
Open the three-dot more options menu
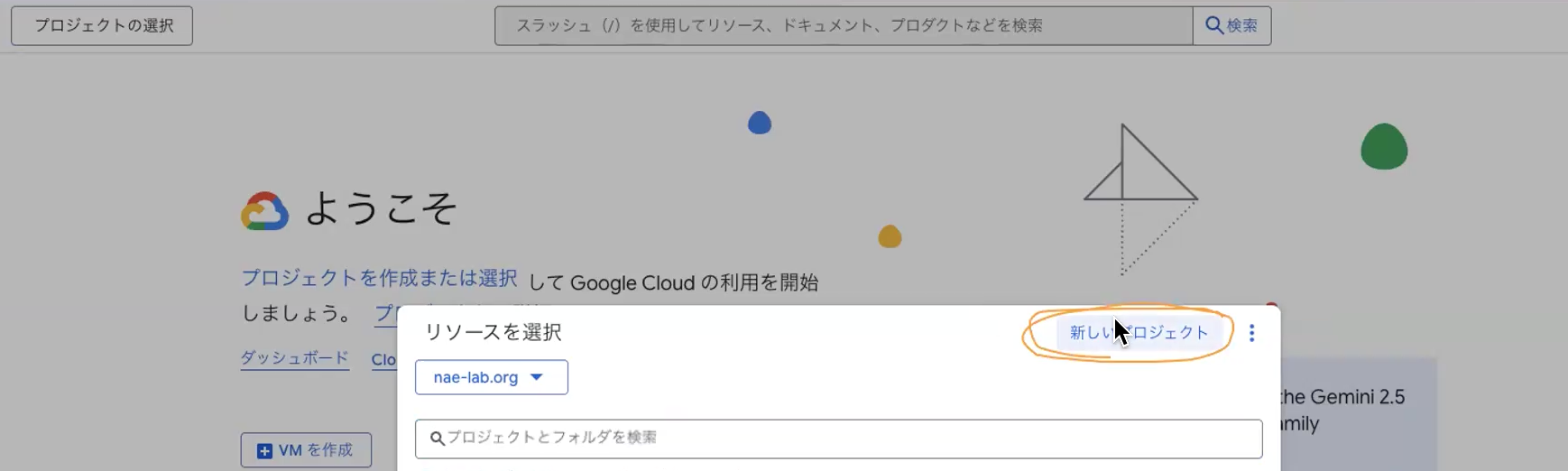click(1251, 333)
